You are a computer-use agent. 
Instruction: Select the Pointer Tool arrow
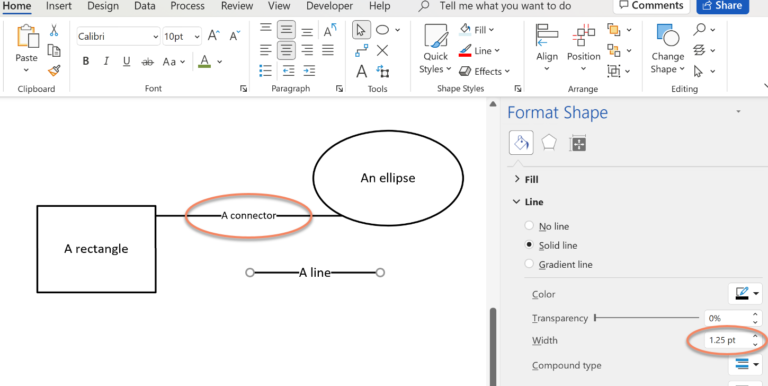click(361, 30)
